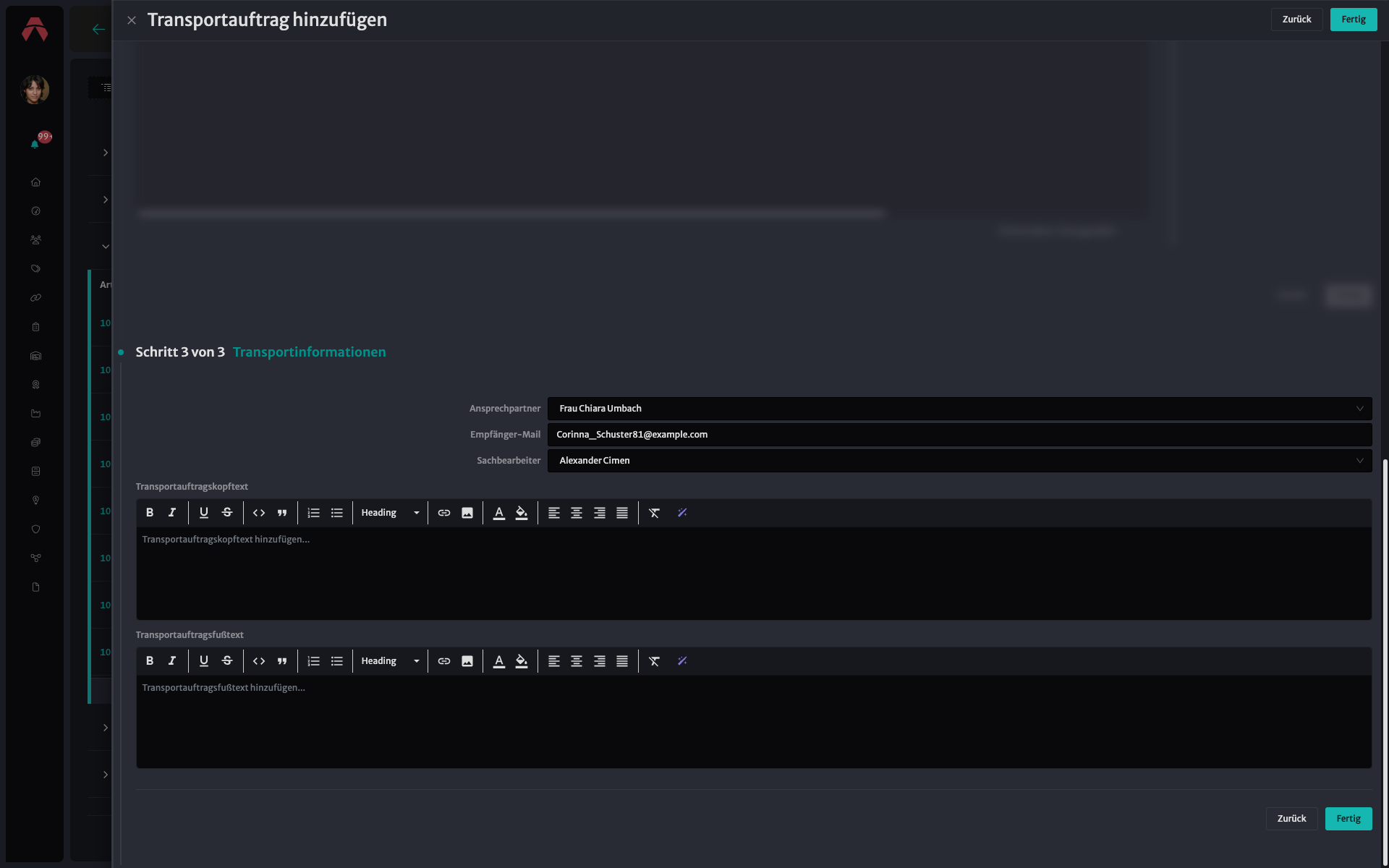Insert image in Kopftext editor
The height and width of the screenshot is (868, 1389).
pyautogui.click(x=467, y=513)
